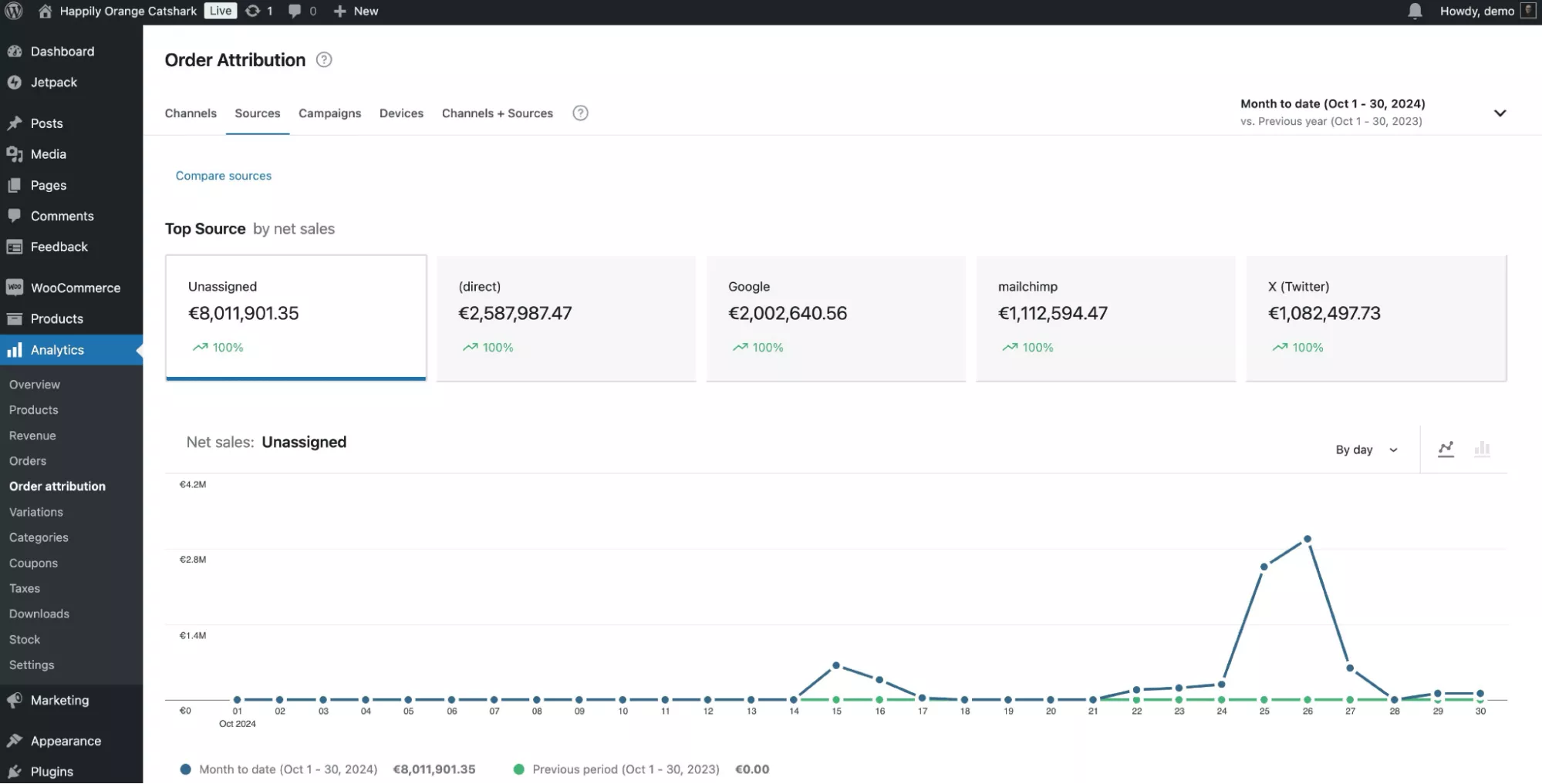Open the Order Attribution help icon
Screen dimensions: 1542x784
click(323, 59)
